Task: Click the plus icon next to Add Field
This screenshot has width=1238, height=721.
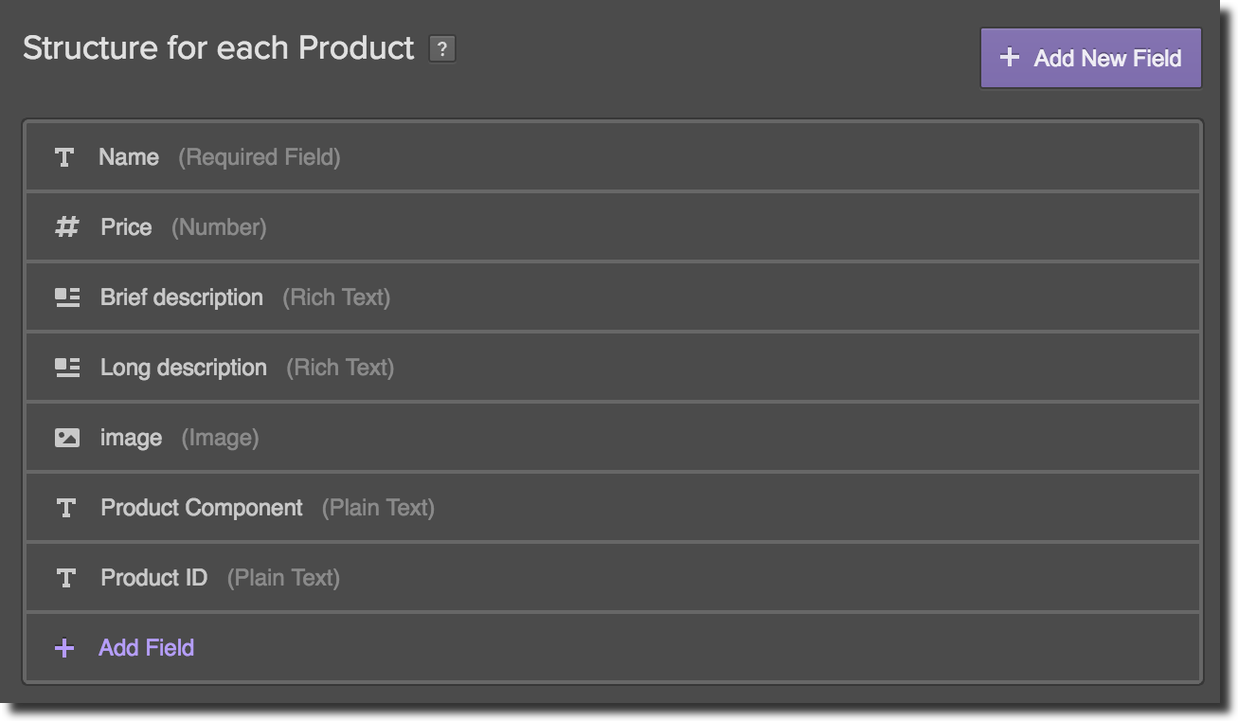Action: pos(64,648)
